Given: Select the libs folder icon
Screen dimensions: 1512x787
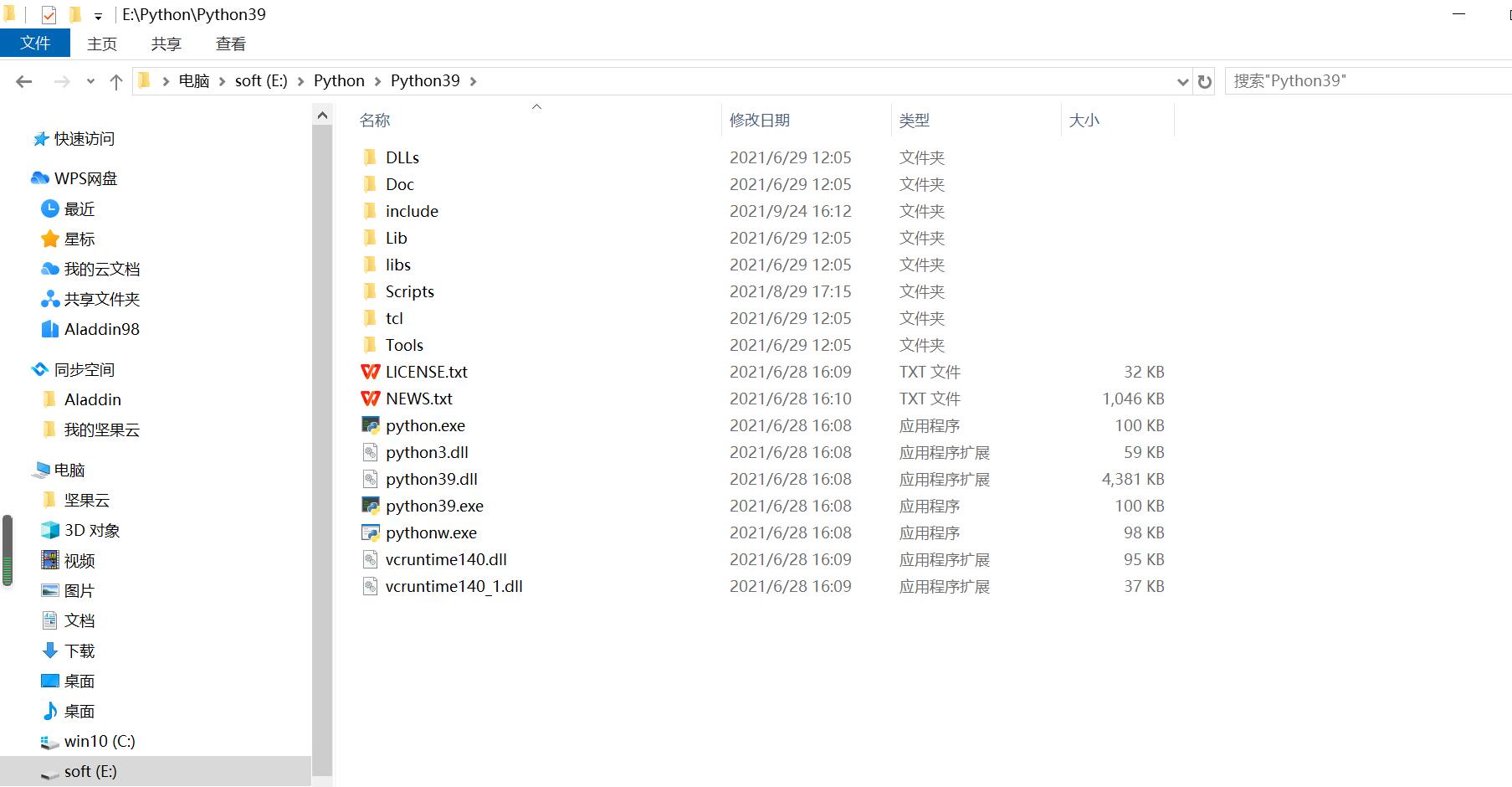Looking at the screenshot, I should (x=370, y=265).
